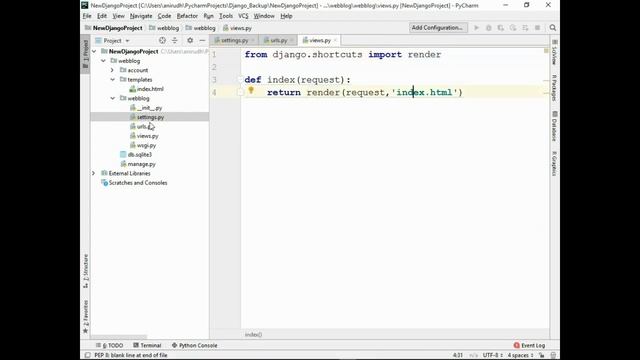The image size is (640, 360).
Task: Select views.py in project tree
Action: click(144, 136)
